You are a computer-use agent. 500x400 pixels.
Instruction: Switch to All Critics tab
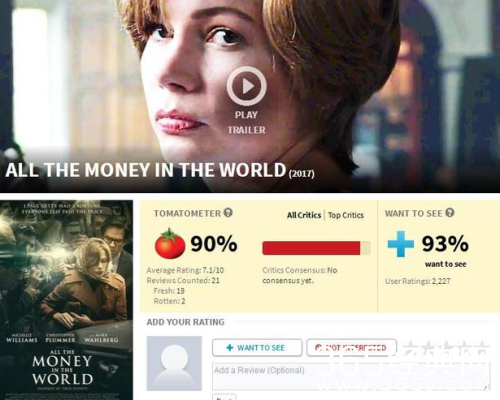tap(304, 215)
